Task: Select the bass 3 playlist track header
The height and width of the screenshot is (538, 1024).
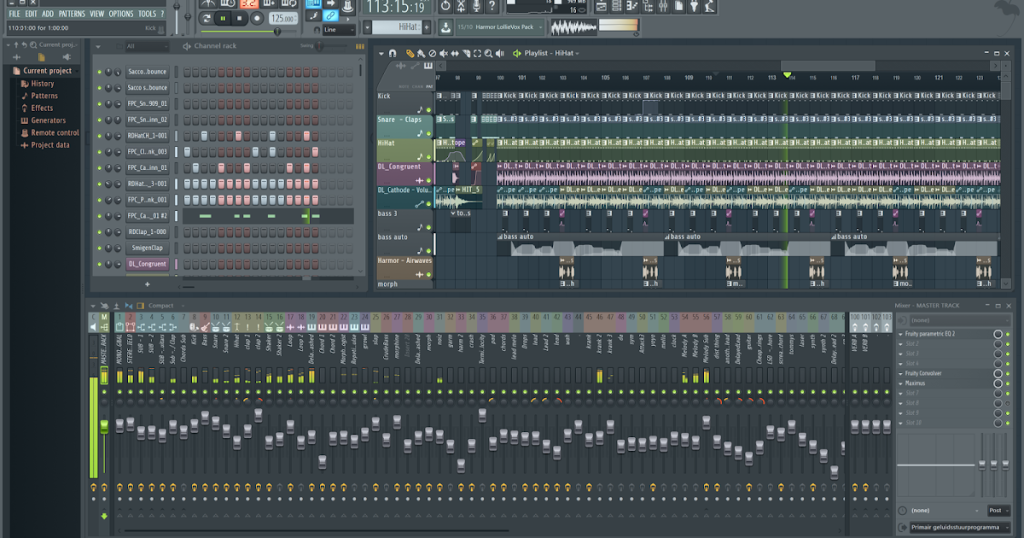Action: tap(405, 221)
